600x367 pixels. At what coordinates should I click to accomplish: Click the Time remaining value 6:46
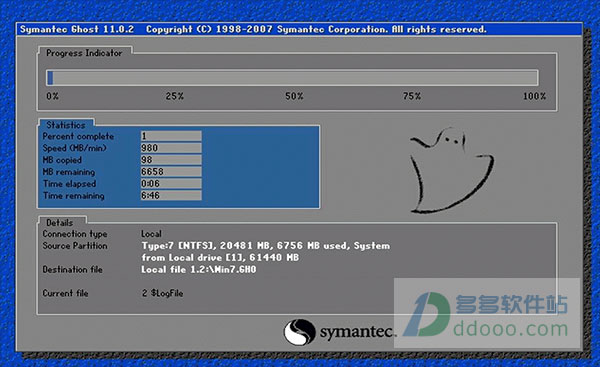[x=171, y=195]
